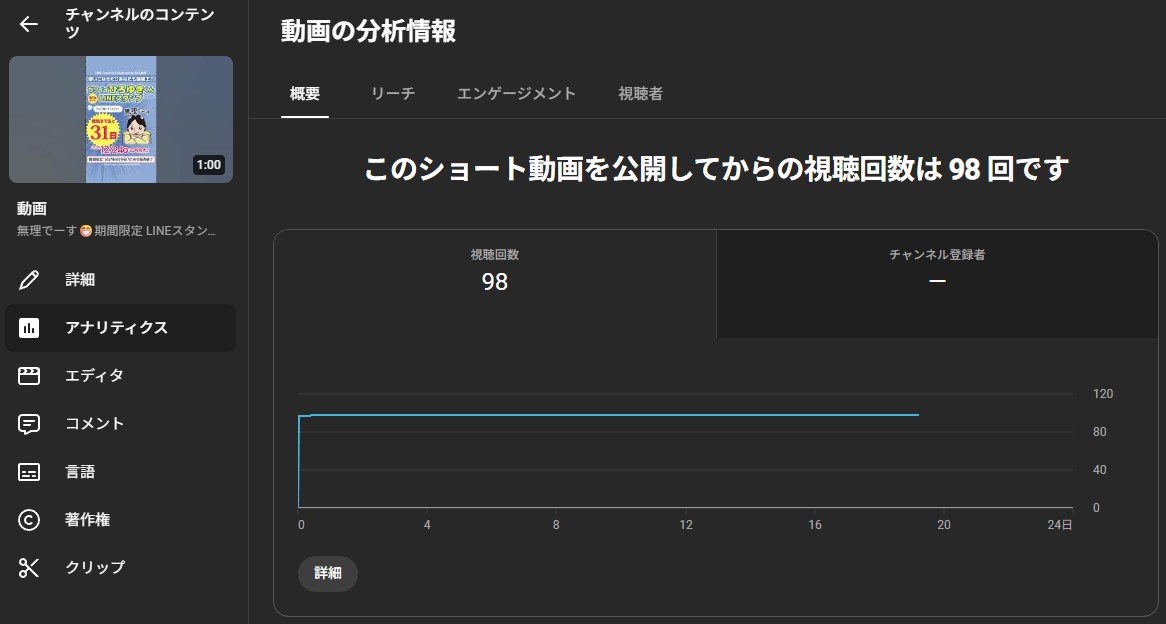The width and height of the screenshot is (1166, 624).
Task: Open コメント in the sidebar
Action: 95,424
